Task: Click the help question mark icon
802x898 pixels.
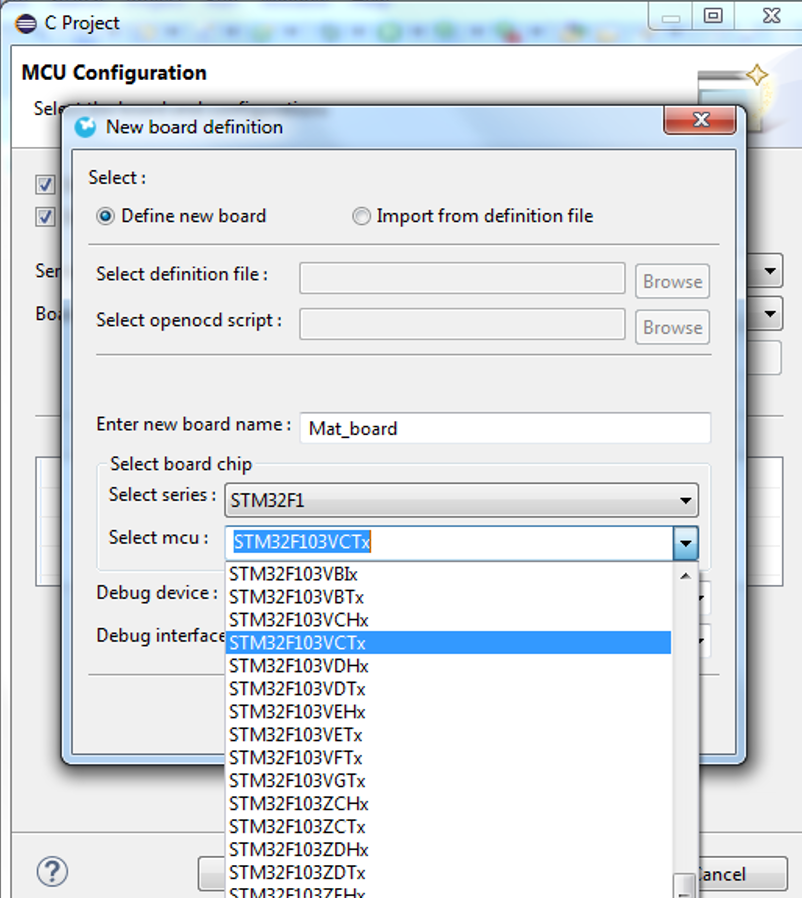Action: 52,870
